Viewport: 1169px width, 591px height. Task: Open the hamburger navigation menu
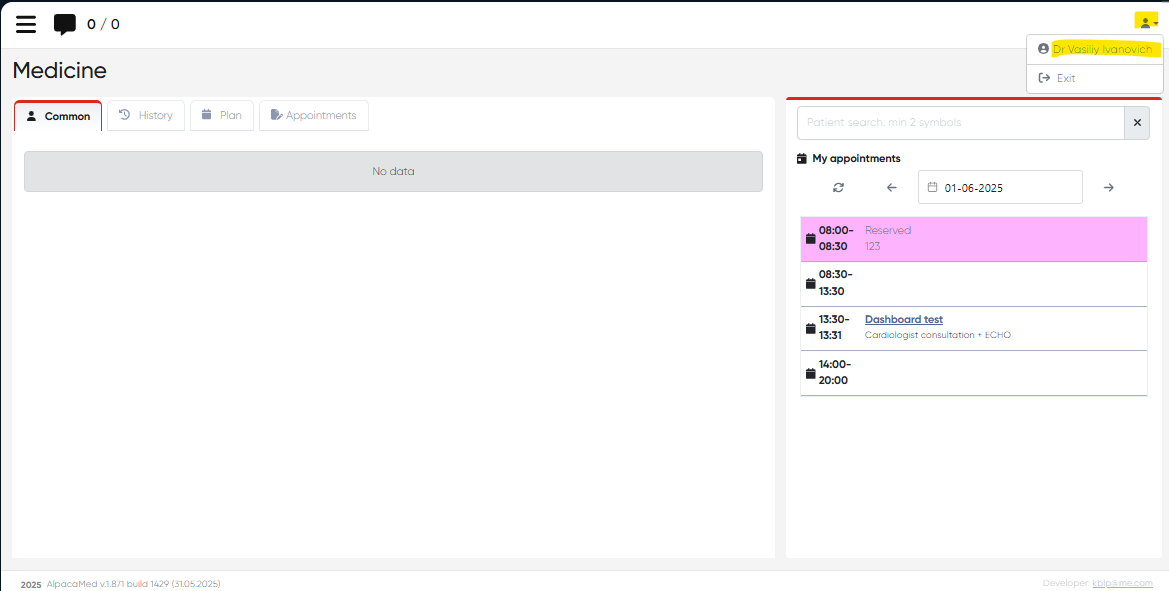pyautogui.click(x=26, y=24)
